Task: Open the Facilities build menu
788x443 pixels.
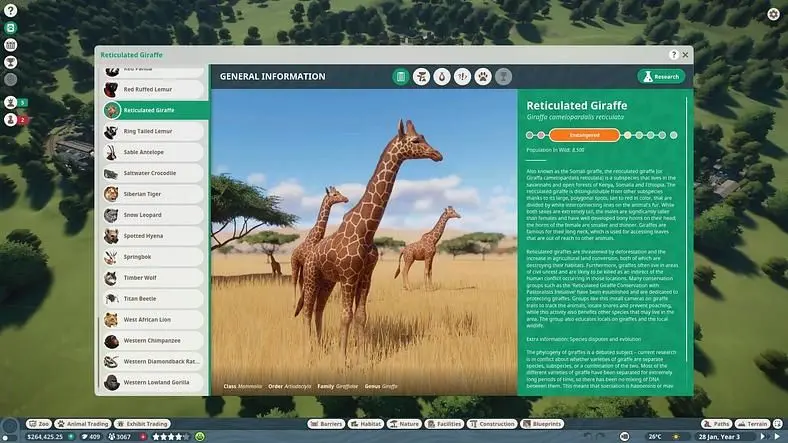Action: click(x=444, y=424)
